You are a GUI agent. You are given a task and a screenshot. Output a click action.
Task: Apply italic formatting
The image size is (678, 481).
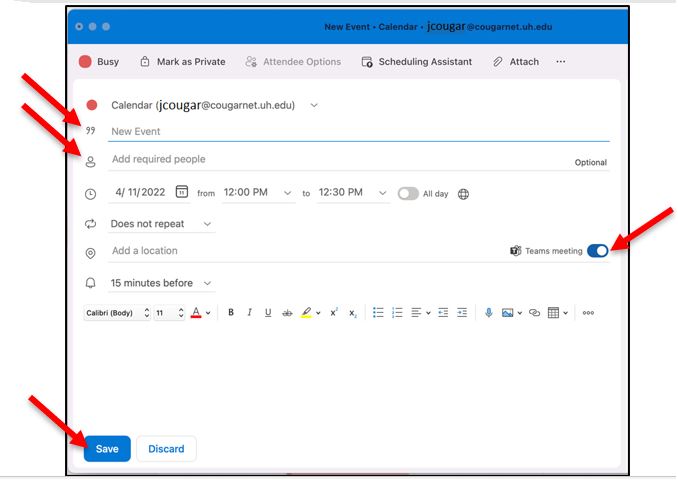click(x=249, y=313)
